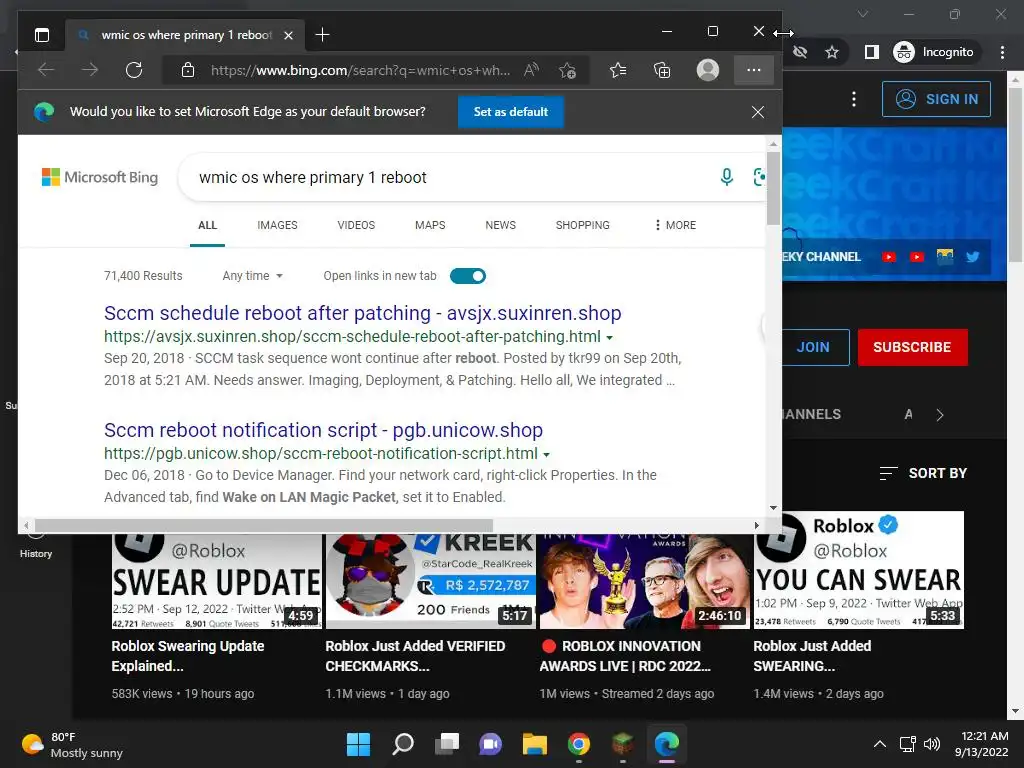
Task: Switch to the IMAGES tab
Action: 277,225
